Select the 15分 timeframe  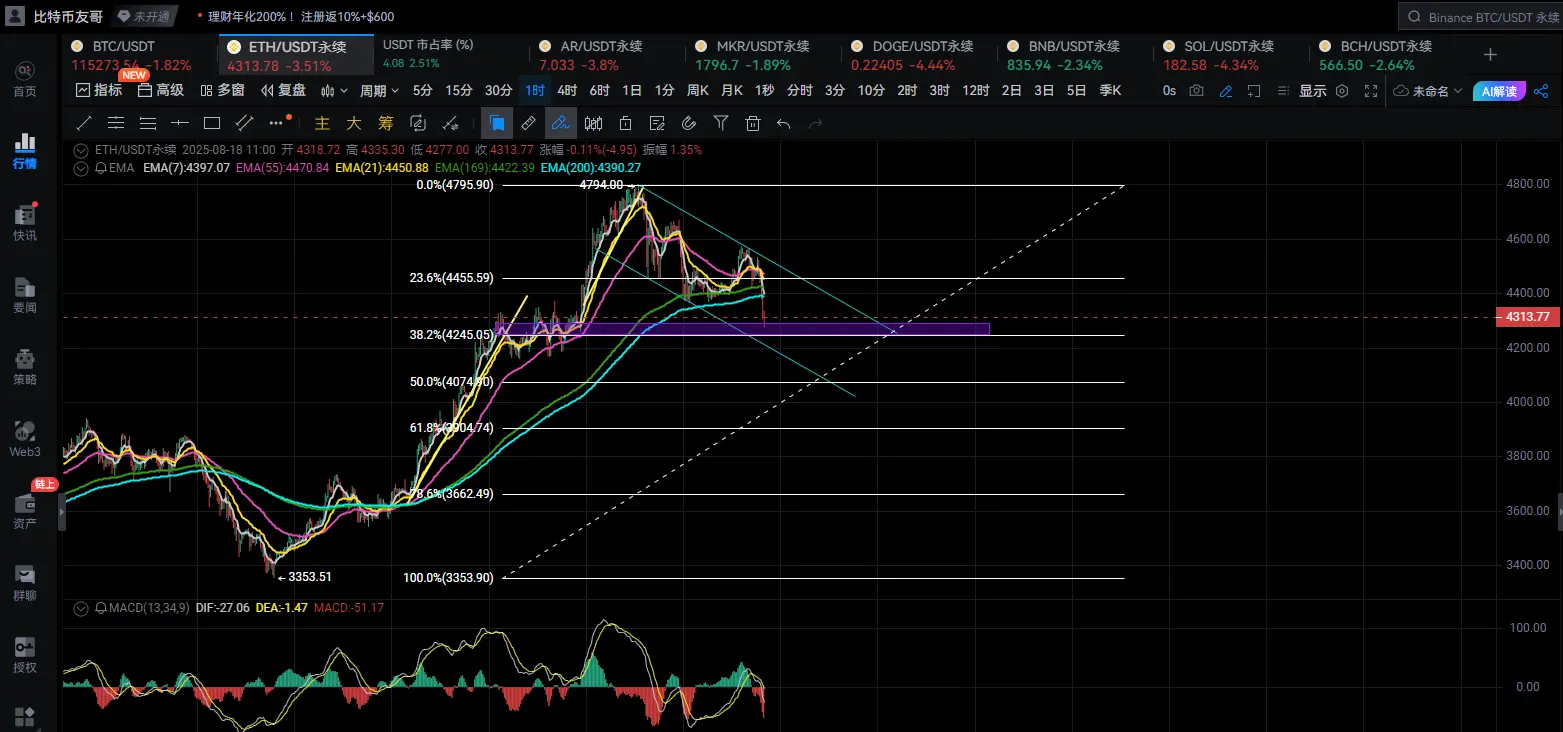[x=459, y=90]
